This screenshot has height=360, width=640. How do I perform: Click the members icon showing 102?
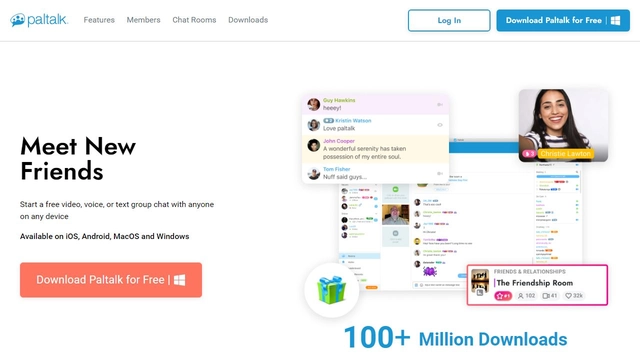pos(520,296)
